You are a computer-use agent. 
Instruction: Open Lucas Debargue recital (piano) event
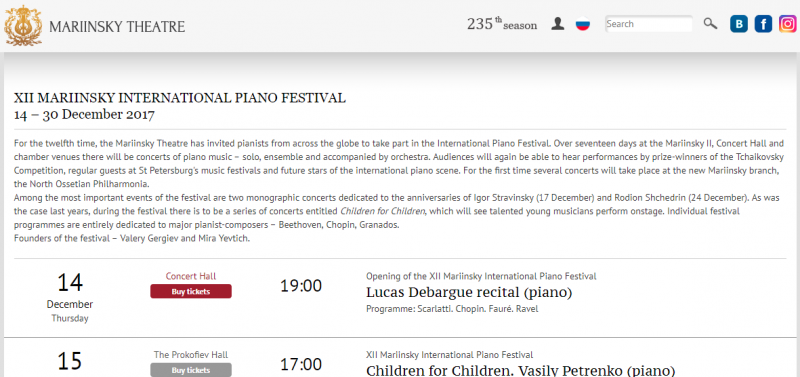coord(469,293)
